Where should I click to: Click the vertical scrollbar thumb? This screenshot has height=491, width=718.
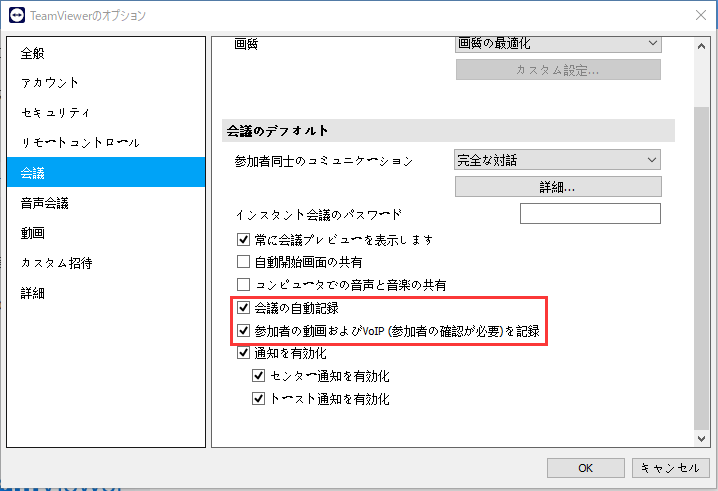pyautogui.click(x=701, y=268)
